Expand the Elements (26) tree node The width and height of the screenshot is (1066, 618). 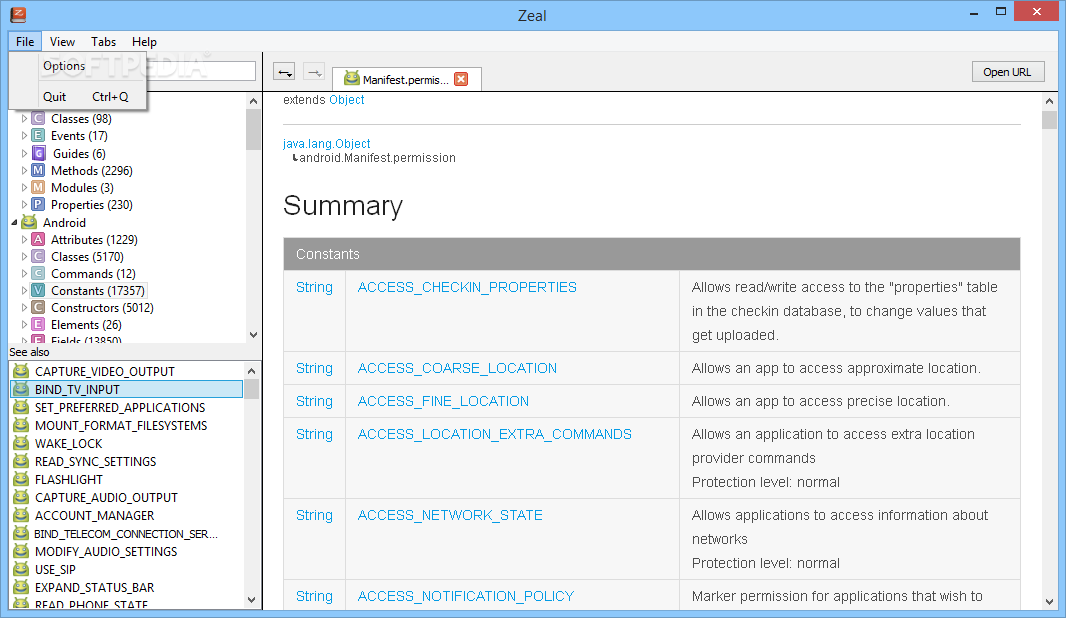[24, 324]
